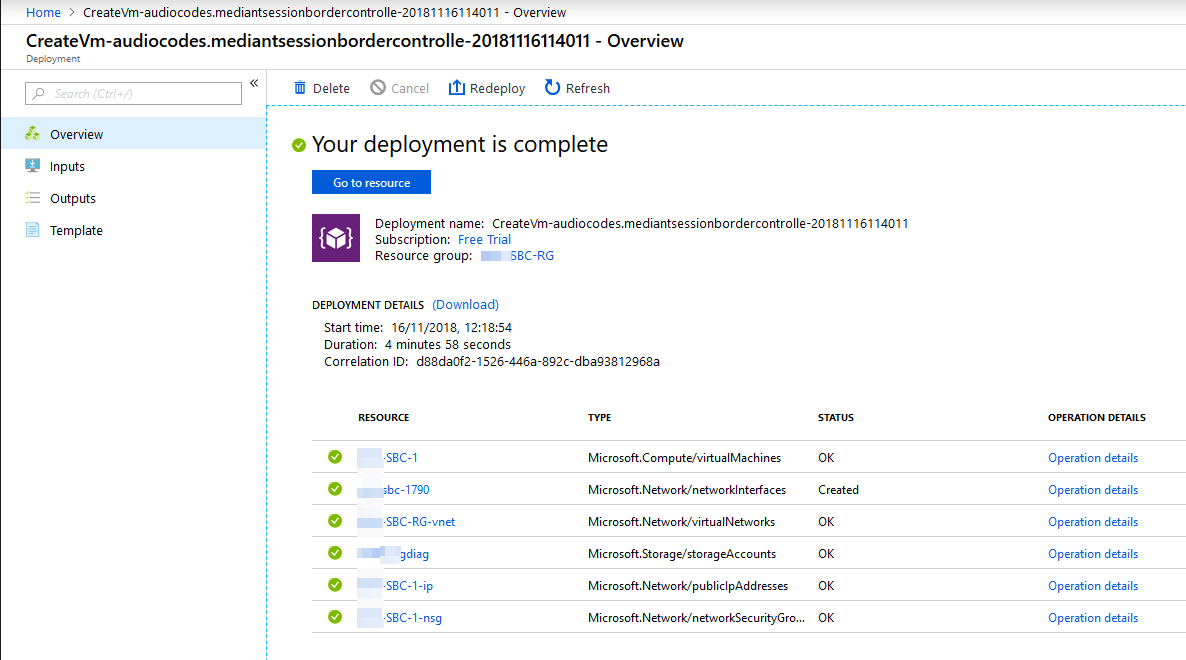Viewport: 1186px width, 660px height.
Task: Open the gdiag storage account resource
Action: point(393,554)
